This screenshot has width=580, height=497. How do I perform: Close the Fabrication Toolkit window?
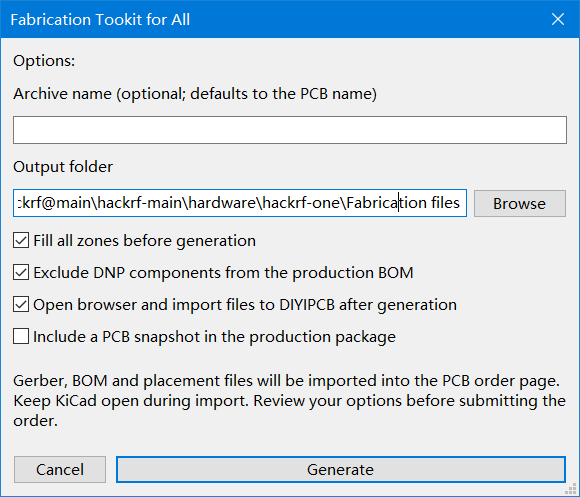coord(558,19)
